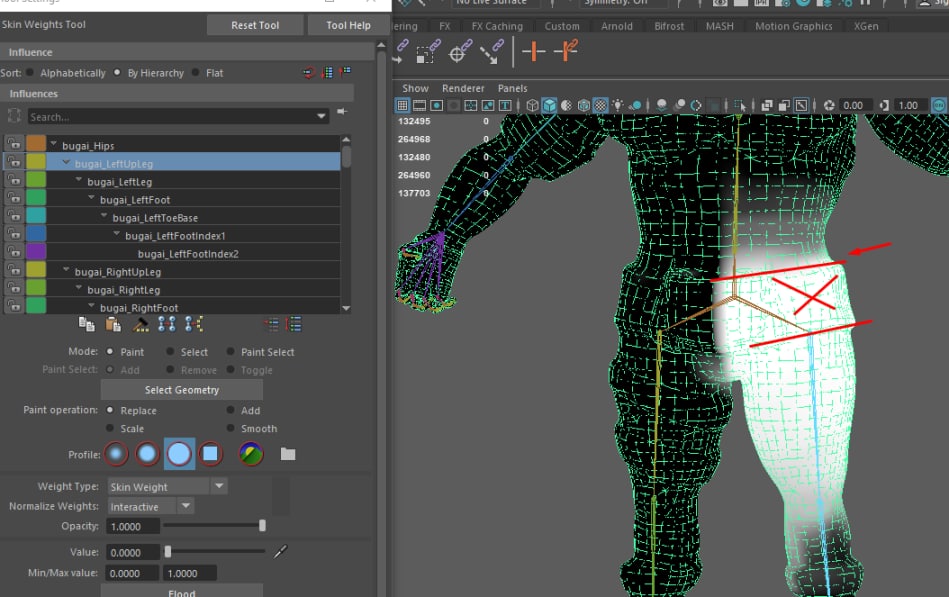Click the dashed frame icon left of Search
The height and width of the screenshot is (597, 949).
[15, 116]
